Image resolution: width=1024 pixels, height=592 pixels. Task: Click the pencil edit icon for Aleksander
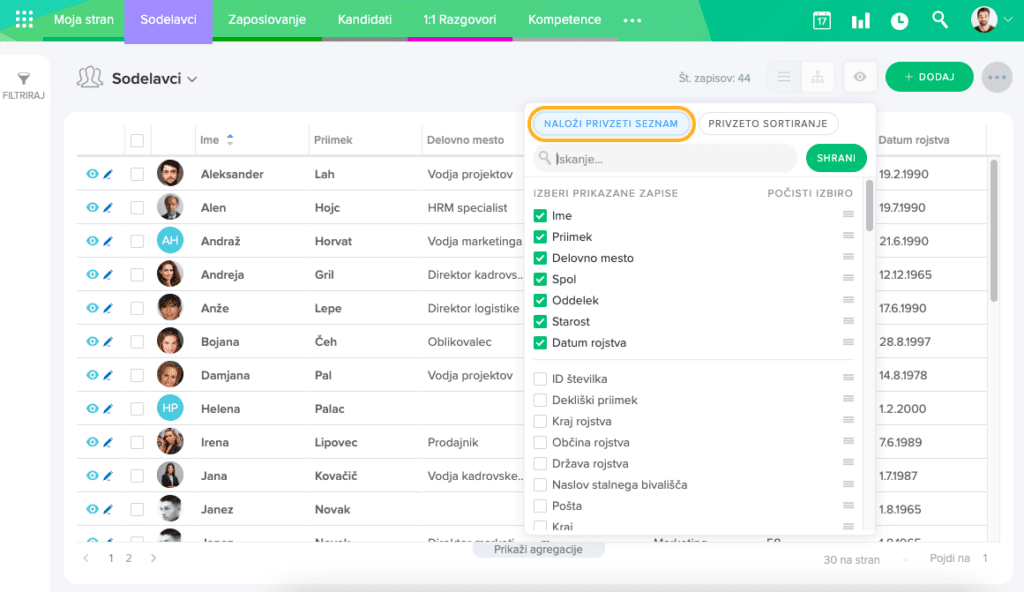(x=108, y=174)
